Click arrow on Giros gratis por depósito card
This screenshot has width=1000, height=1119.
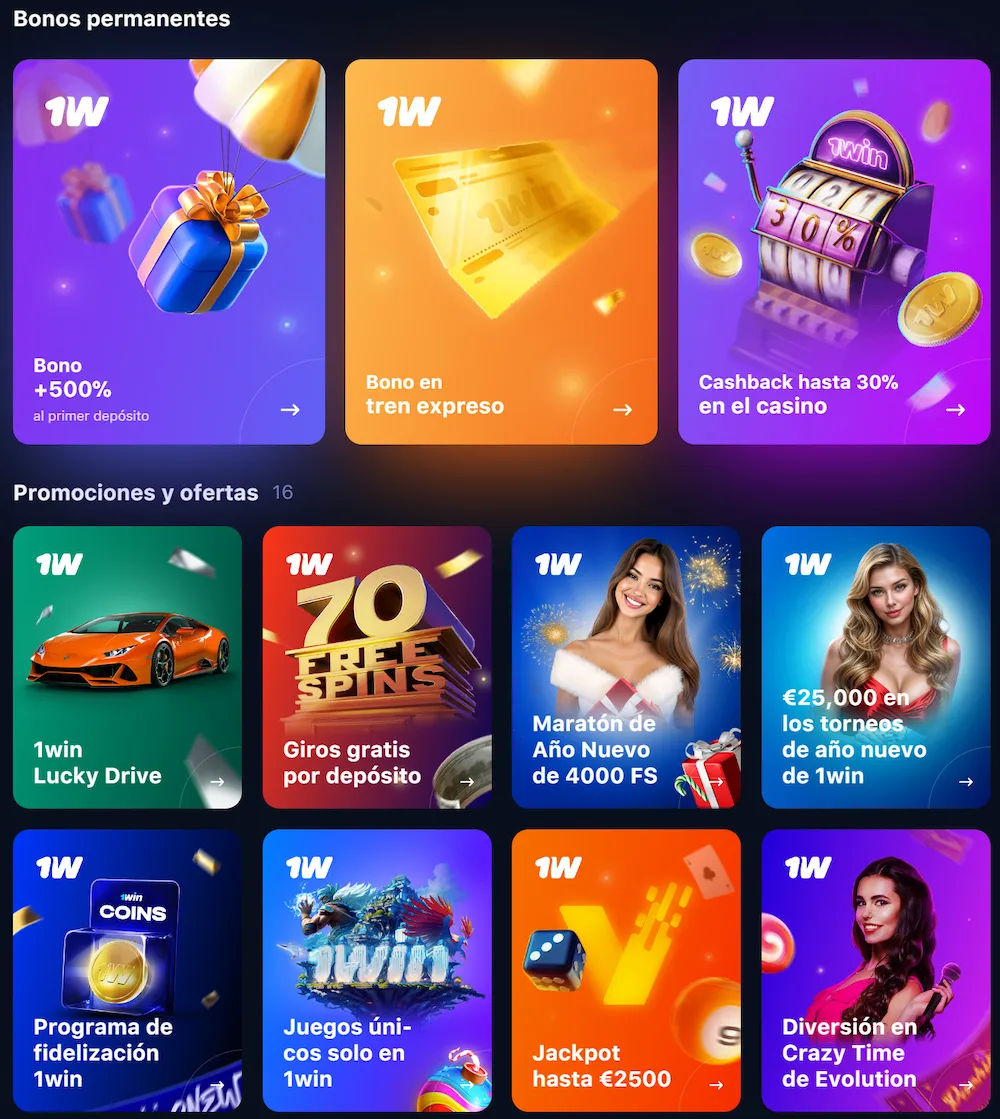(x=467, y=782)
